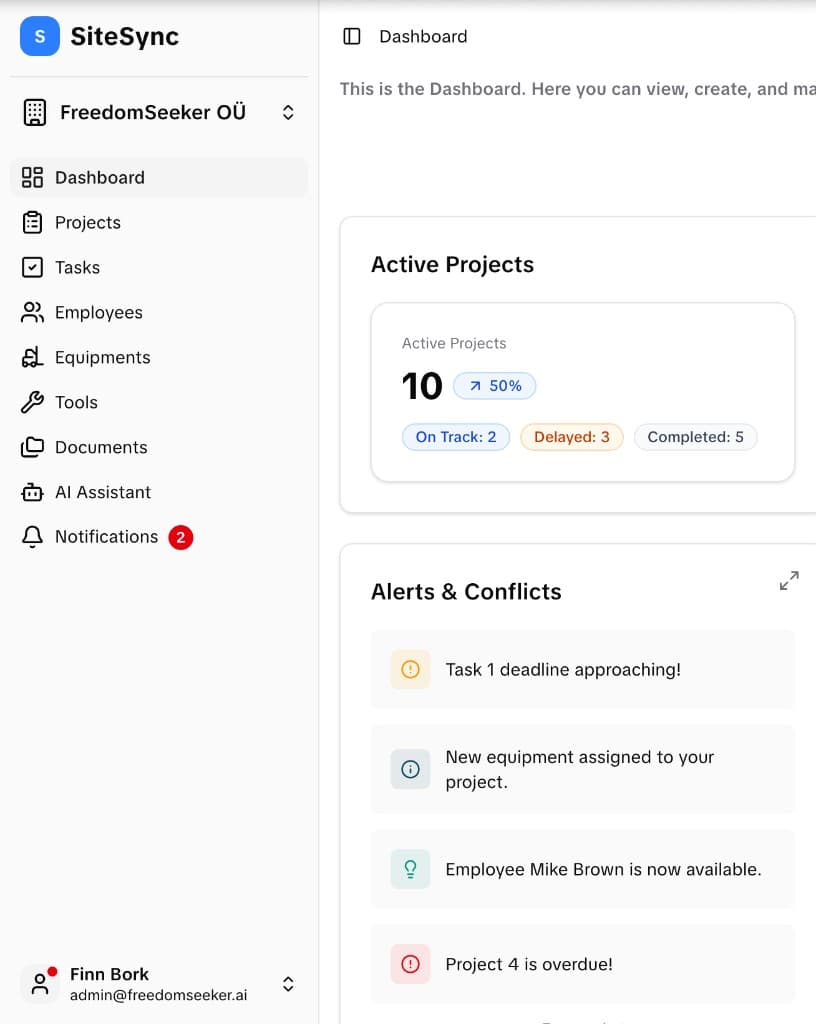The image size is (816, 1024).
Task: Click the Notifications bell icon
Action: (x=32, y=537)
